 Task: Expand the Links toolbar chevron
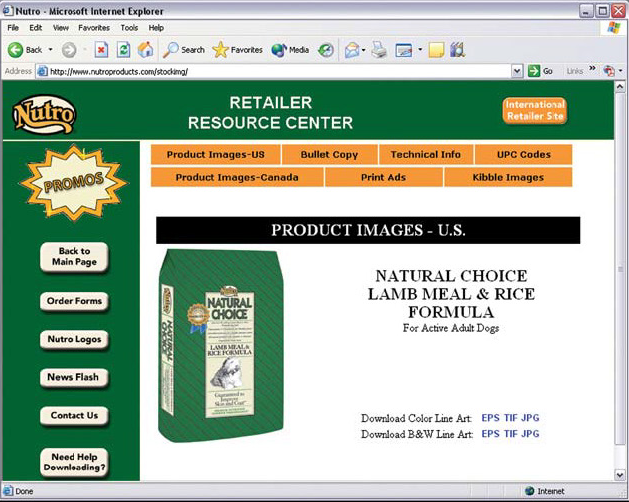coord(592,69)
